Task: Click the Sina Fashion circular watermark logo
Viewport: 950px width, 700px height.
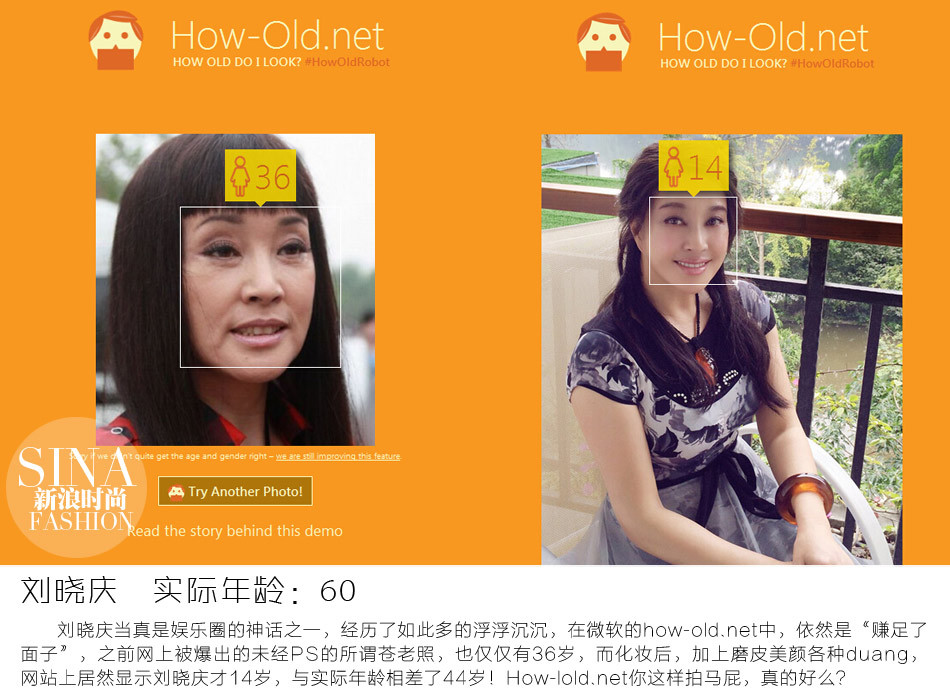Action: point(76,487)
